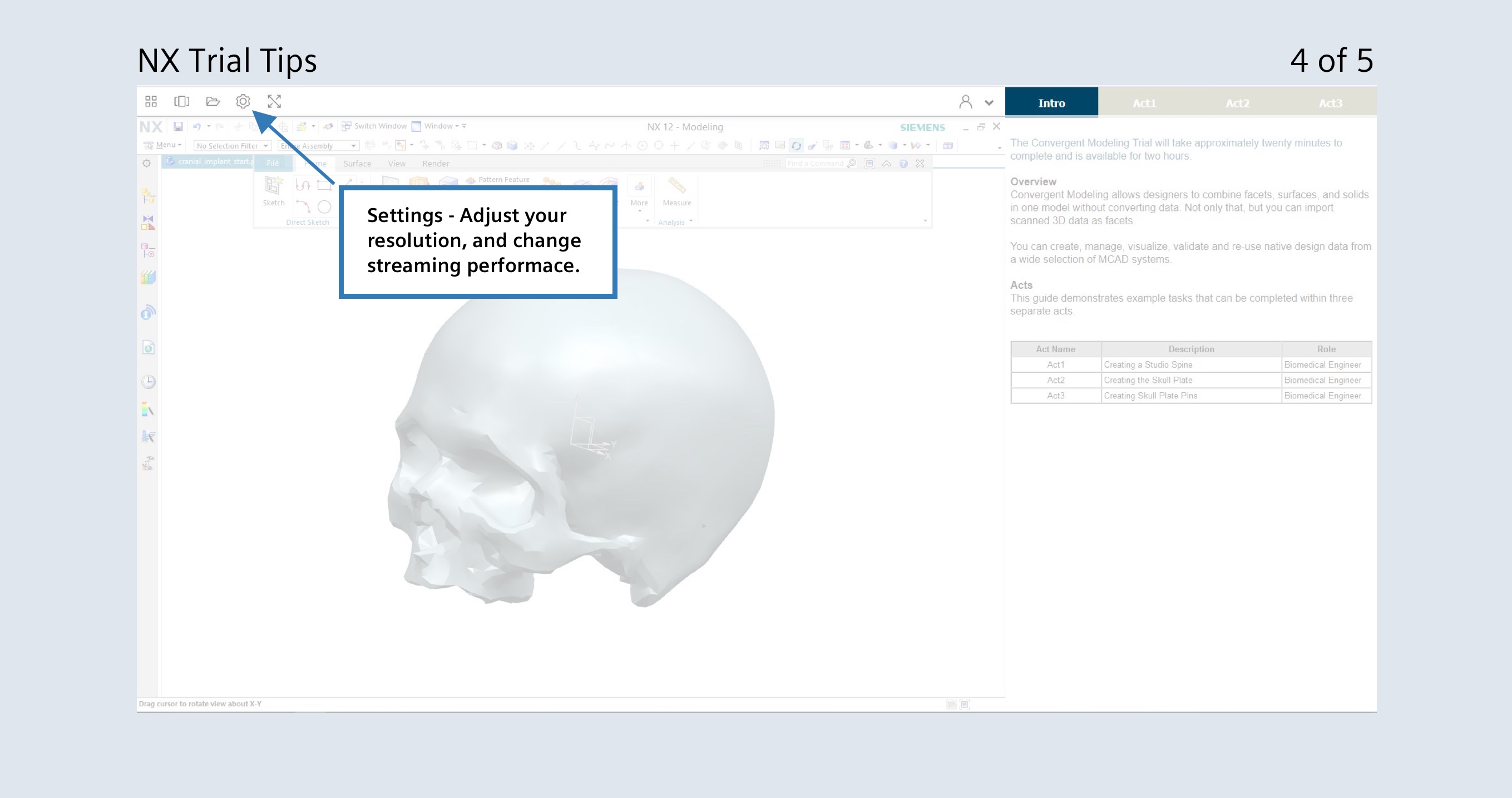Viewport: 1512px width, 798px height.
Task: Switch to the Act1 guide tab
Action: [x=1144, y=103]
